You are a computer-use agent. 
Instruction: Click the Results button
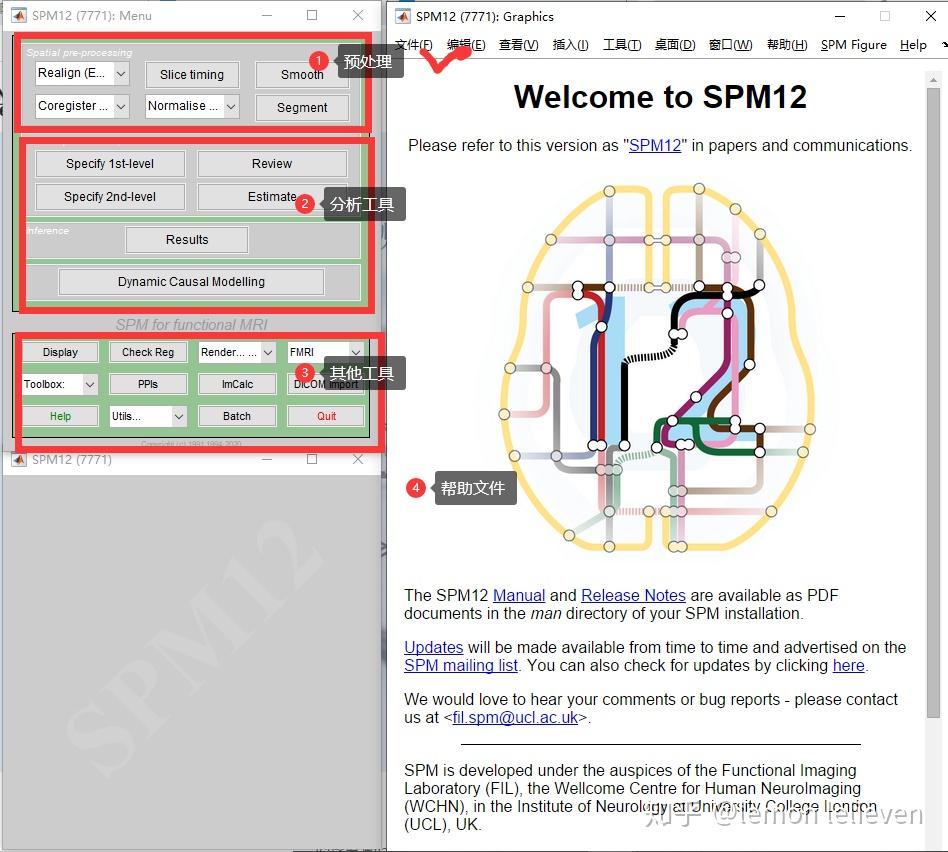click(187, 239)
